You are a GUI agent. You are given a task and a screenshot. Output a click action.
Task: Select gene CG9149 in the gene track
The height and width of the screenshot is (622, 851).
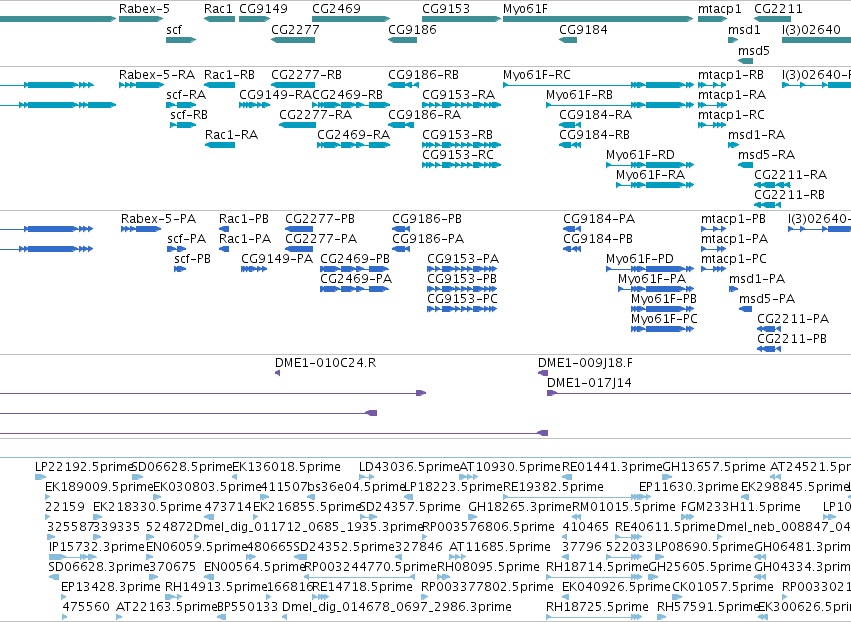click(255, 19)
